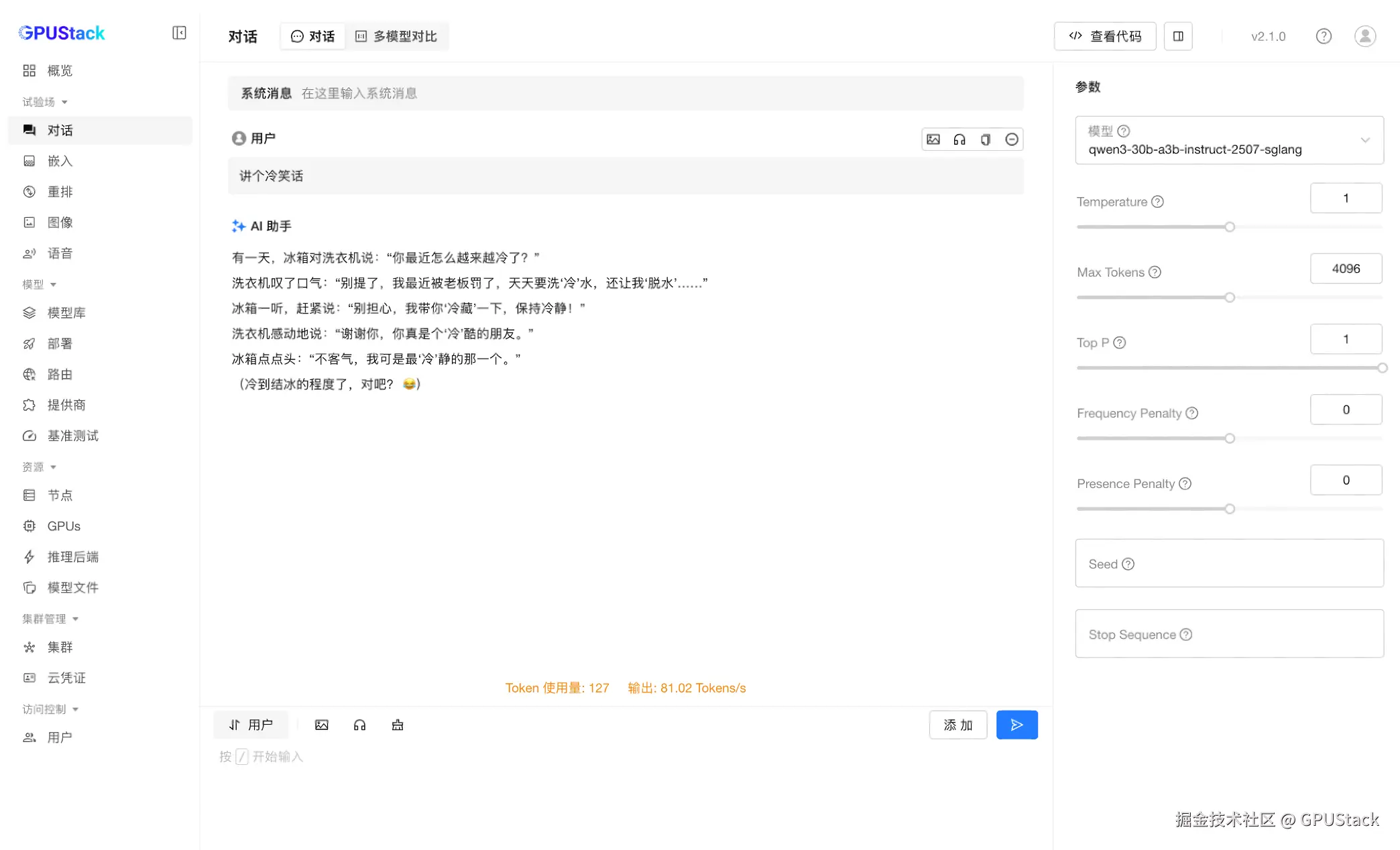The height and width of the screenshot is (850, 1400).
Task: Click the 添加 button
Action: tap(957, 725)
